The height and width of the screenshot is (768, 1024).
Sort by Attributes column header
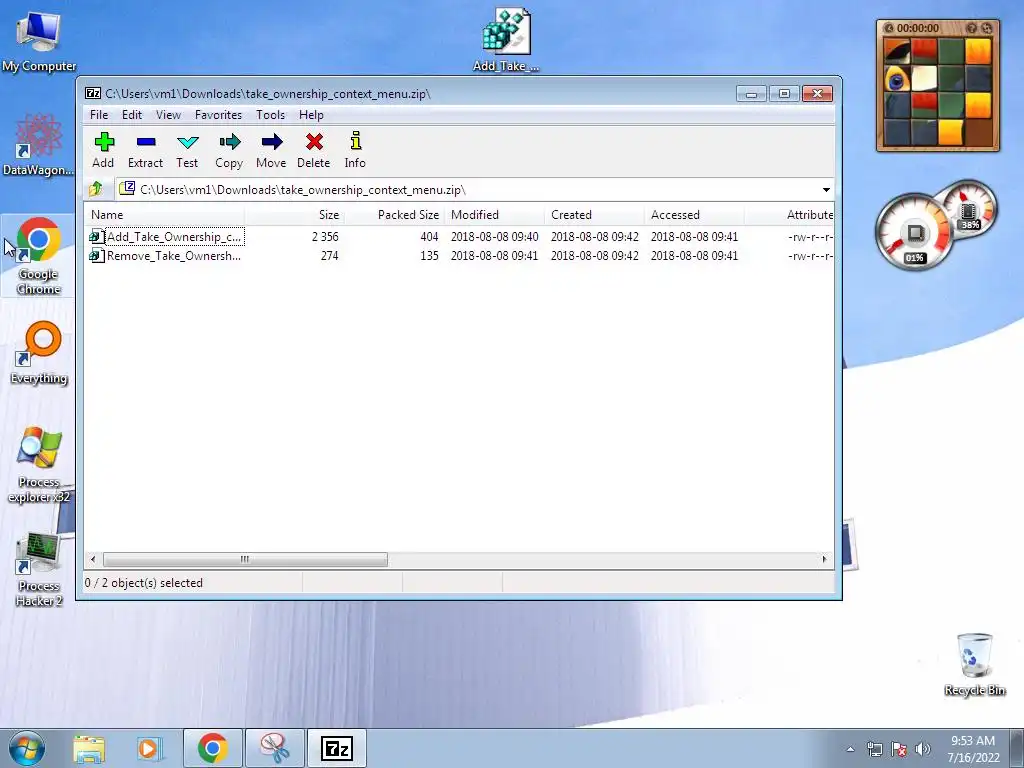point(790,215)
